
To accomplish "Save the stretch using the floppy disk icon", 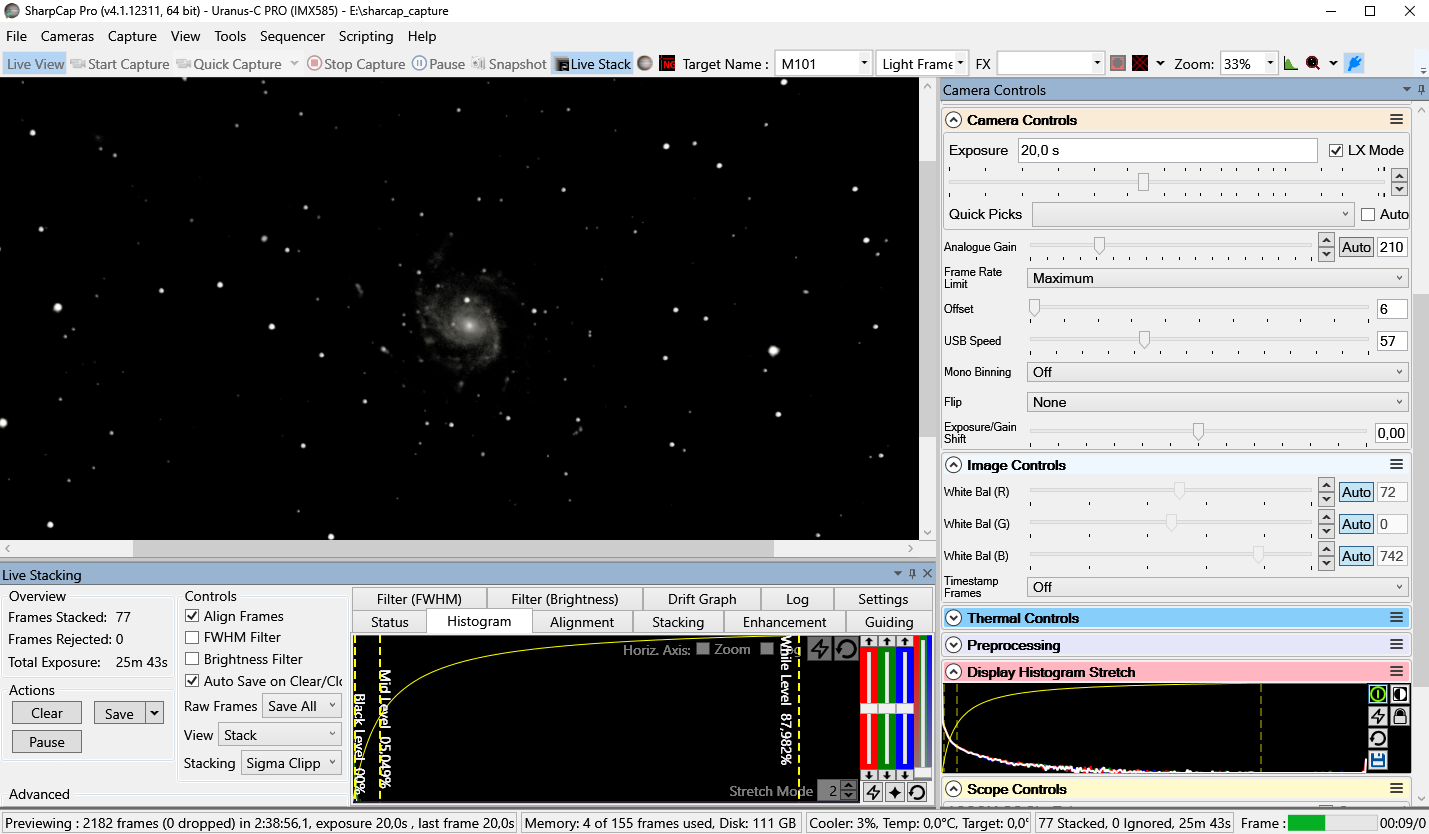I will [x=1378, y=760].
